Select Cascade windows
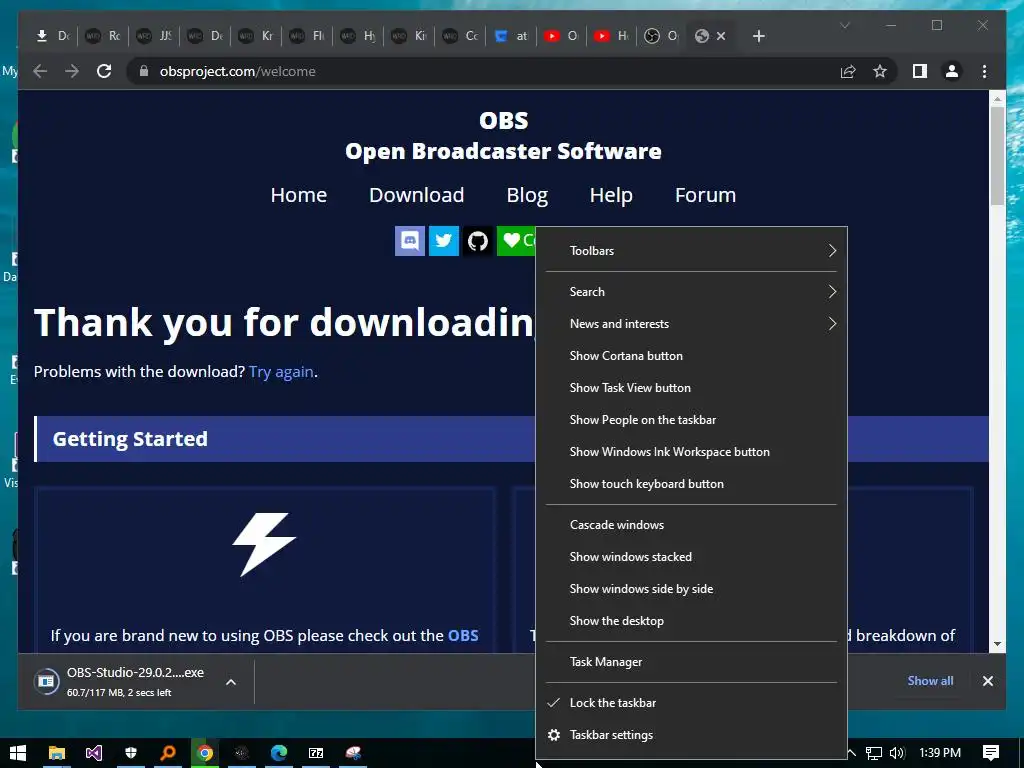This screenshot has height=768, width=1024. [x=692, y=525]
